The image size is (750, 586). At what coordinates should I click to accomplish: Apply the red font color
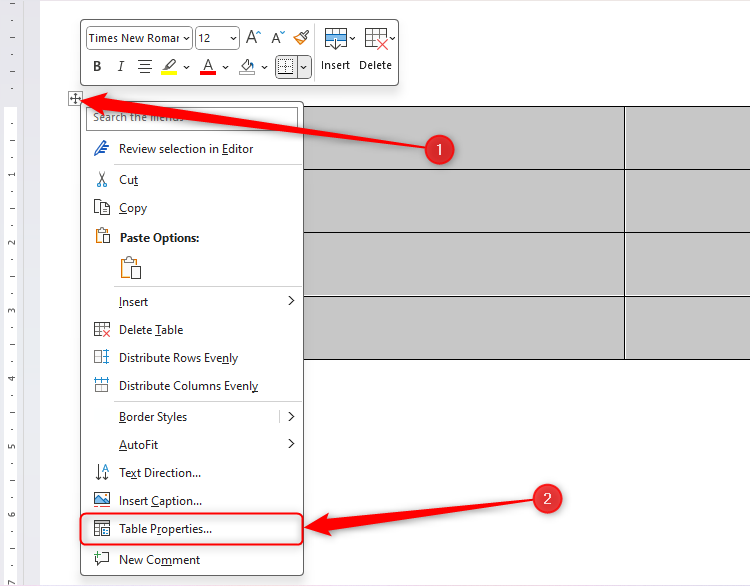(x=208, y=66)
